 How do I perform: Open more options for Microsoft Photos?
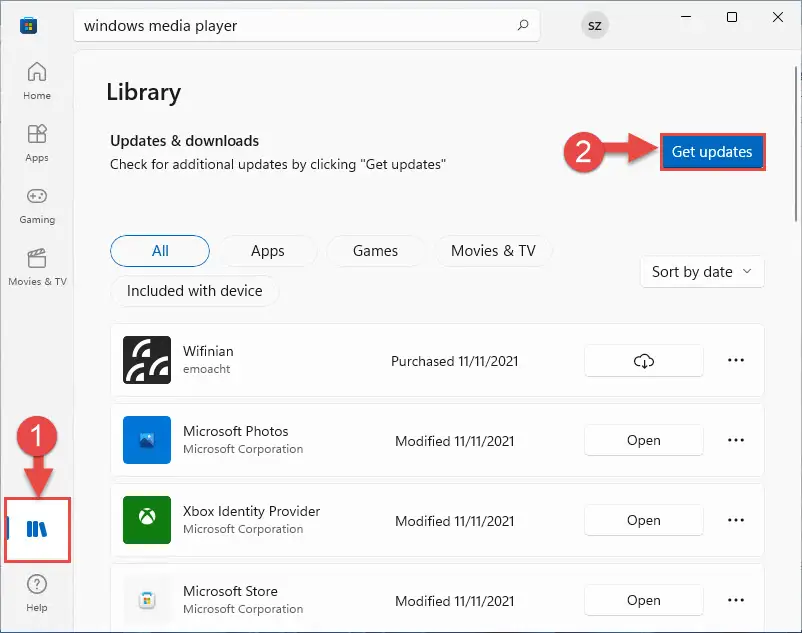pos(736,440)
